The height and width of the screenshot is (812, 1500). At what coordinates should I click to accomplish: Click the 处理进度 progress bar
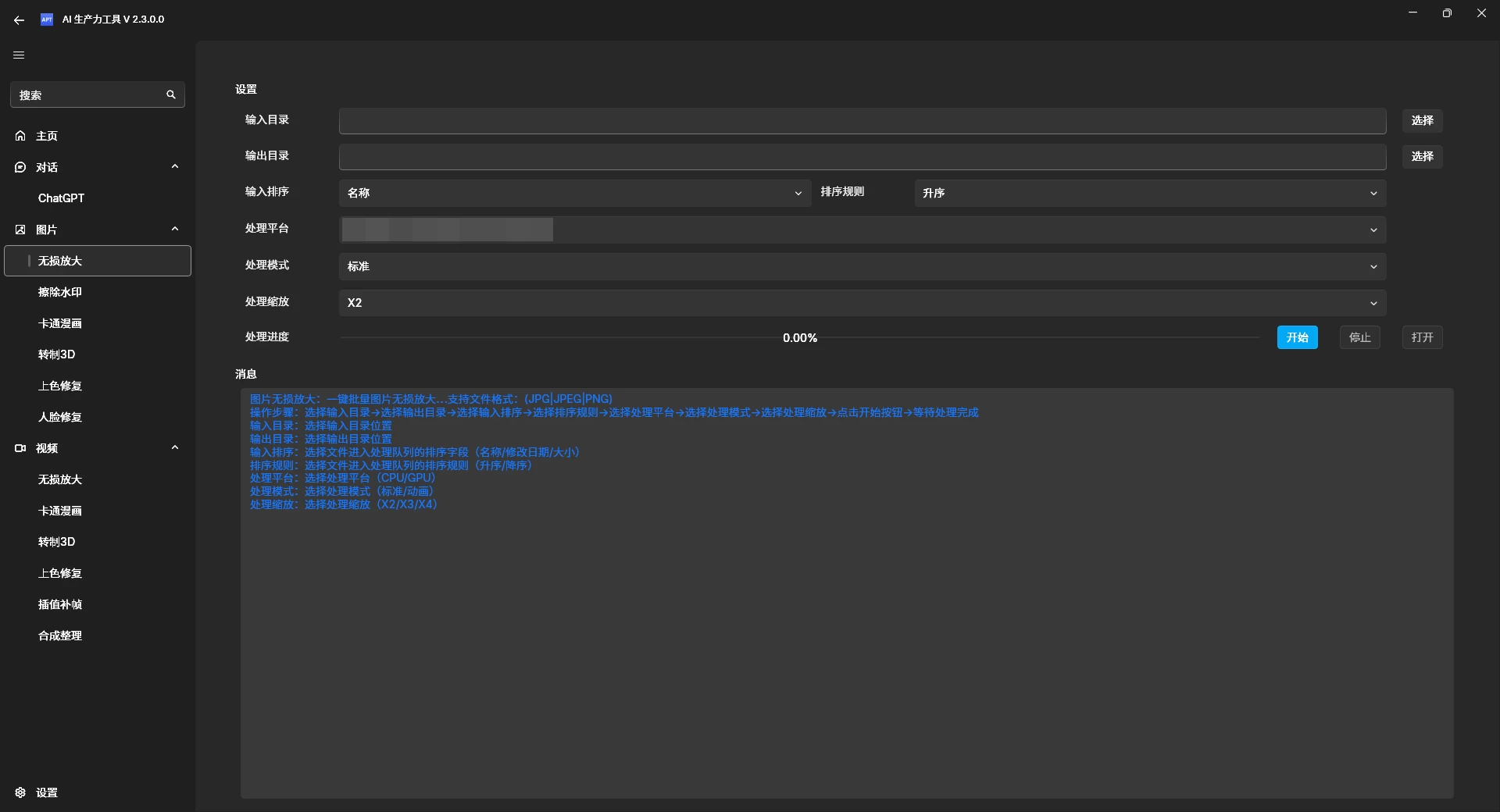(x=799, y=337)
